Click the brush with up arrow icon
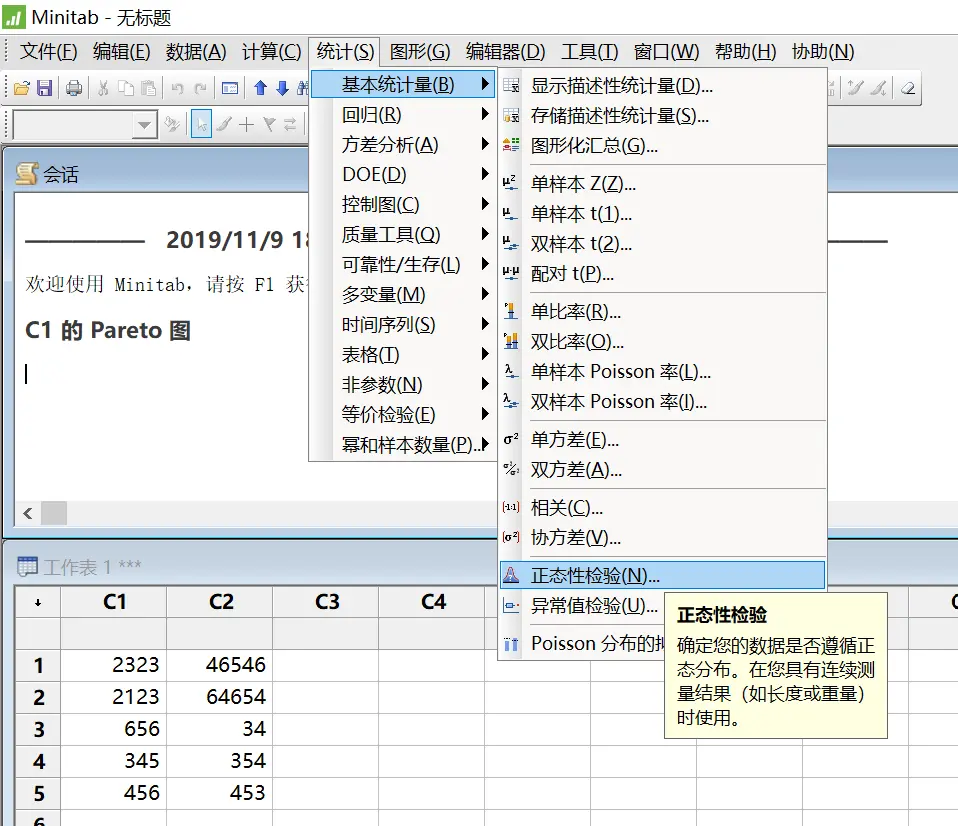This screenshot has width=958, height=826. click(855, 89)
